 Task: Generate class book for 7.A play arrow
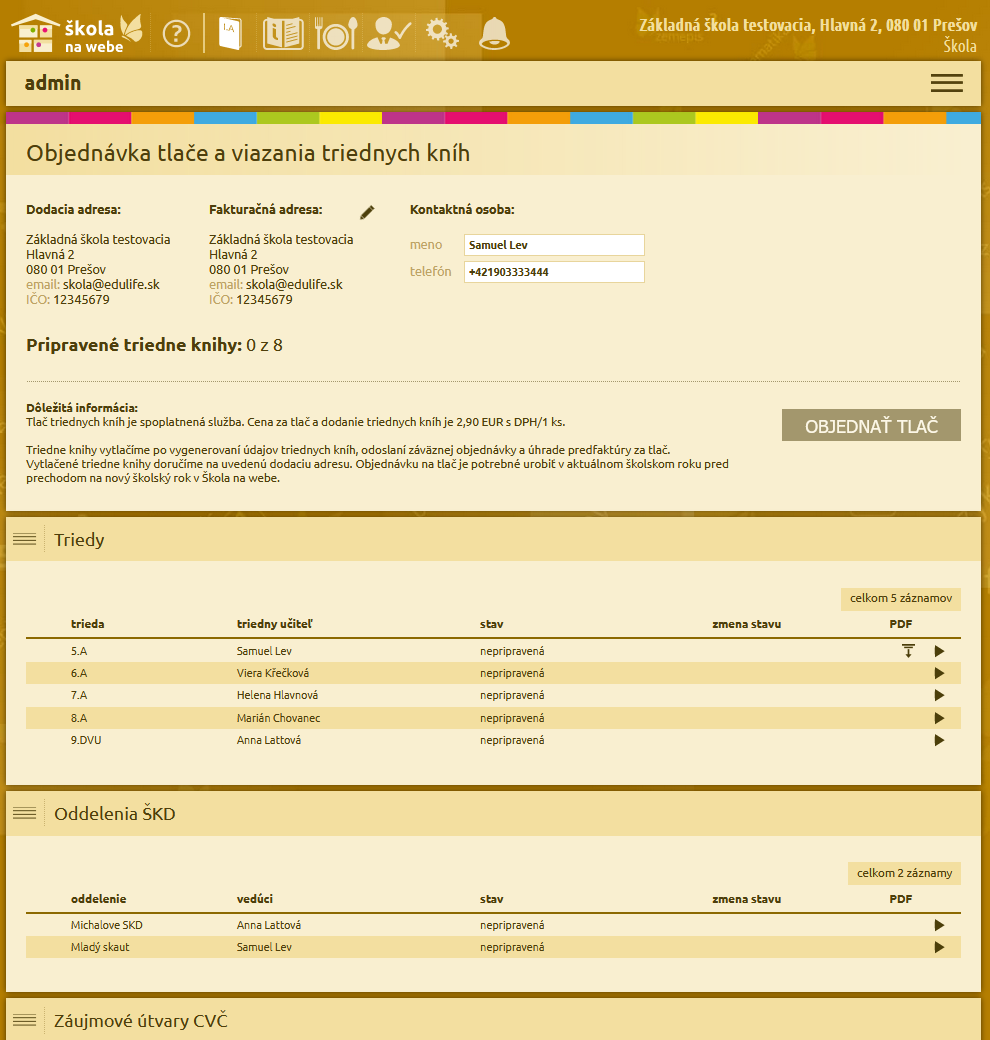[939, 695]
